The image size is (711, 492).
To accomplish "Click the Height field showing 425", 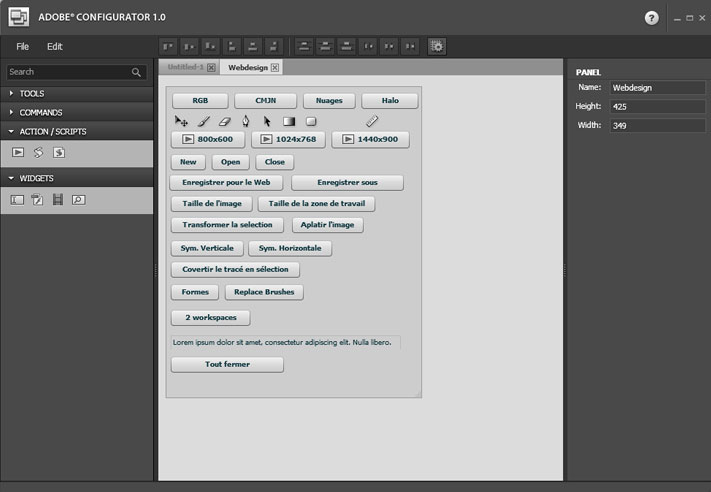I will 657,107.
